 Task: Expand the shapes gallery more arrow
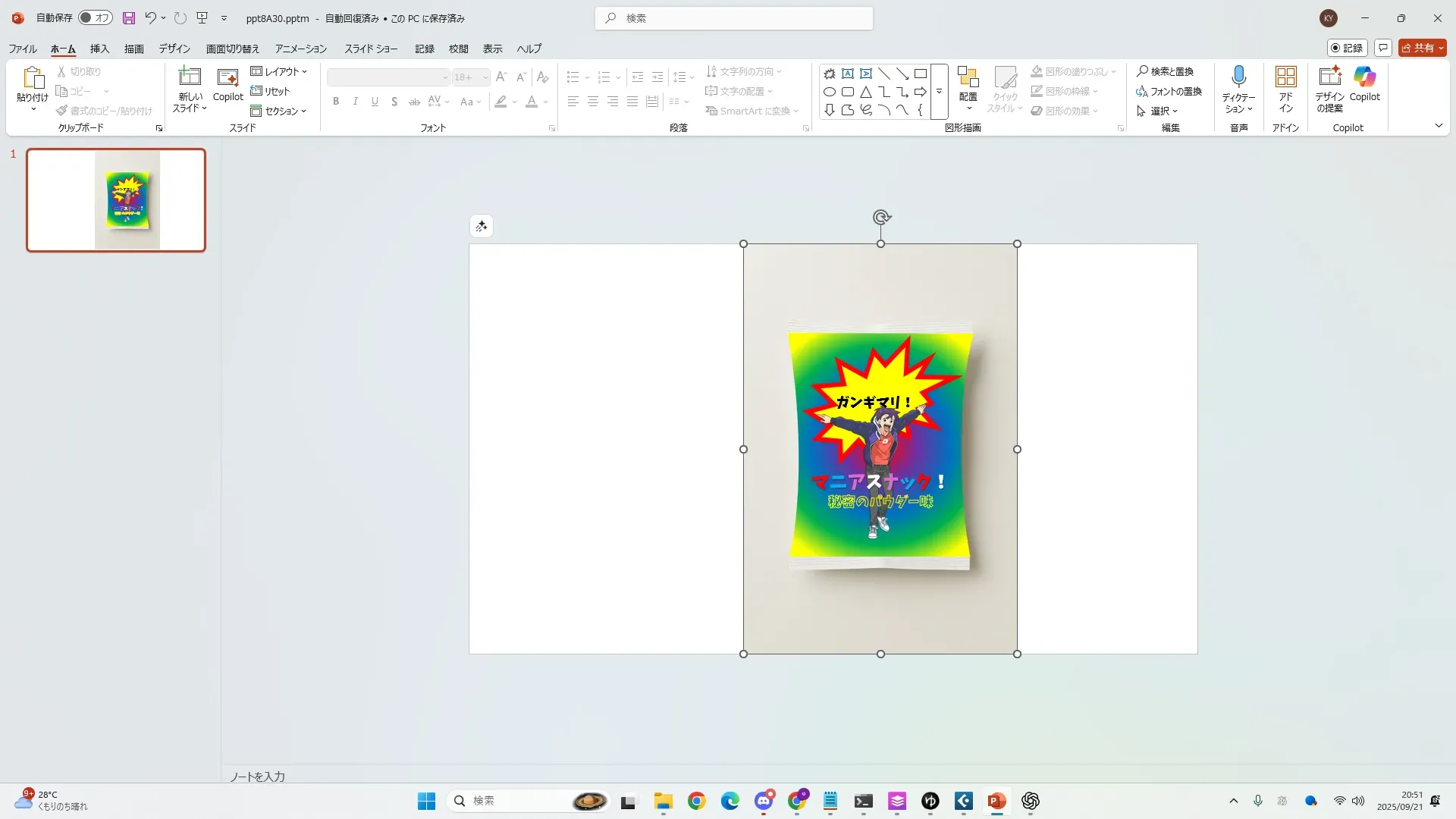point(939,92)
